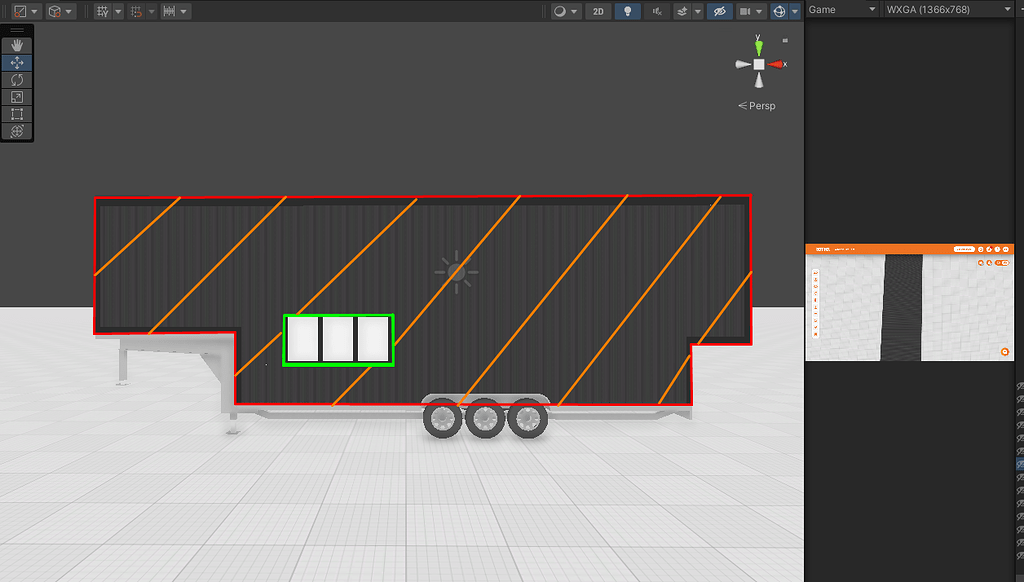Select the Rotate tool
Screen dimensions: 1024x582
click(16, 79)
